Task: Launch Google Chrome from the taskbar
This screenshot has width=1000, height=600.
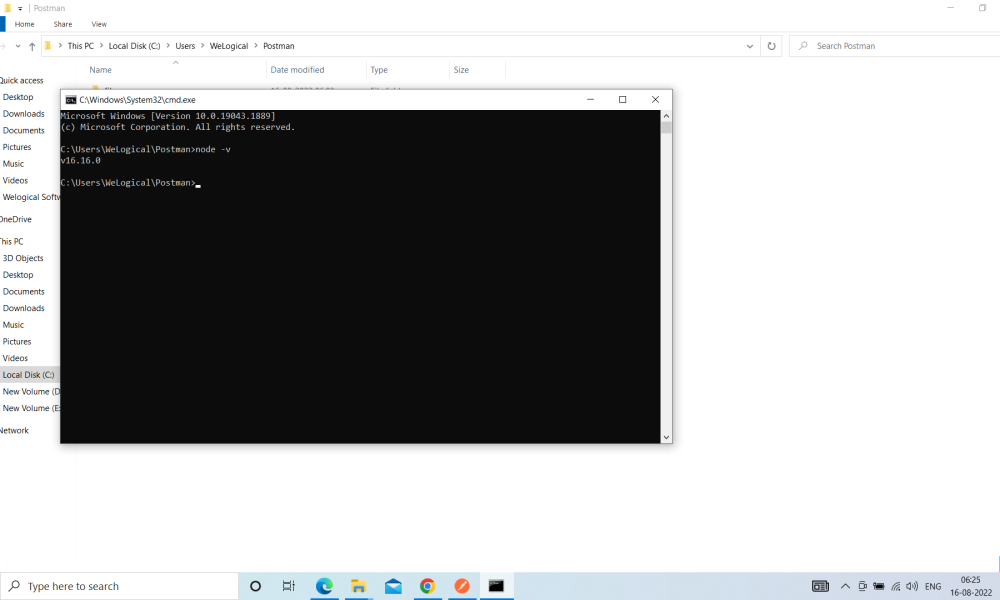Action: tap(427, 586)
